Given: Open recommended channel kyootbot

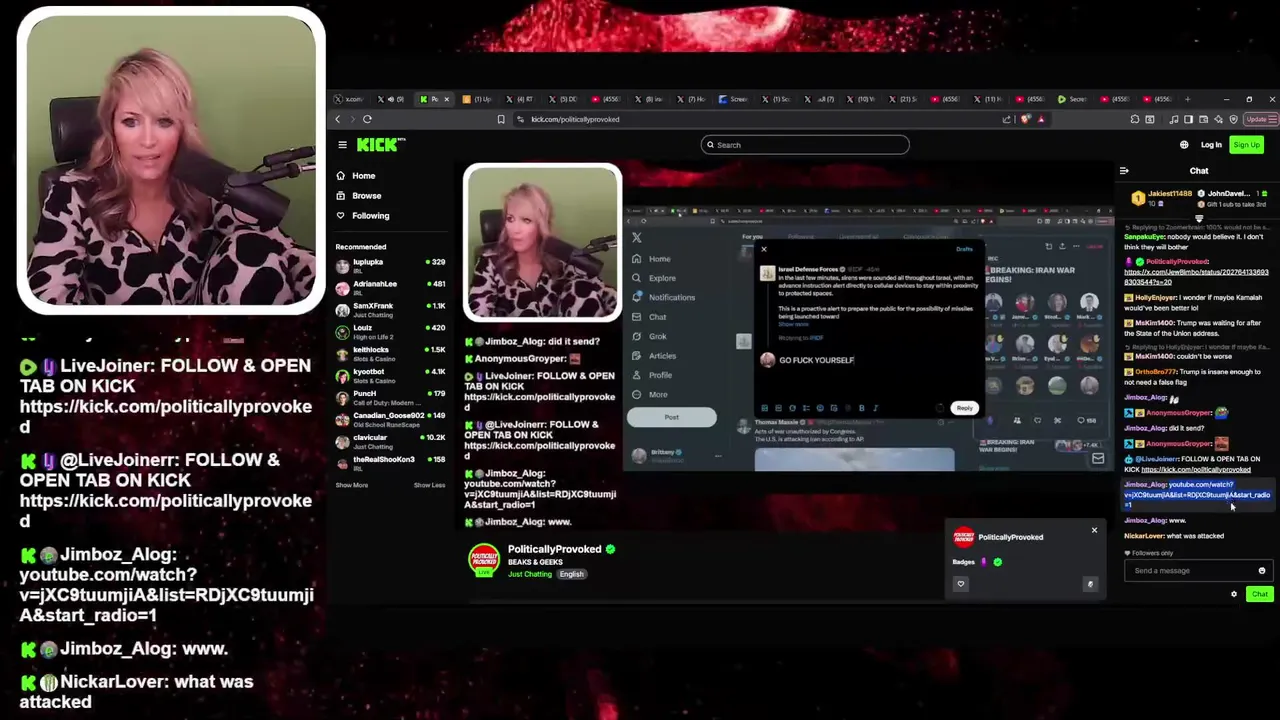Looking at the screenshot, I should pyautogui.click(x=390, y=375).
